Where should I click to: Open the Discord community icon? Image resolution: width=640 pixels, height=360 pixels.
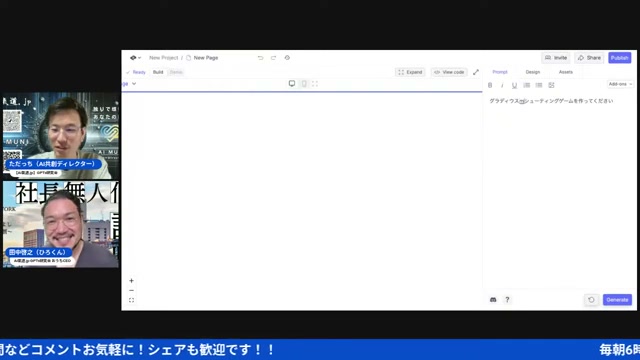tap(493, 300)
